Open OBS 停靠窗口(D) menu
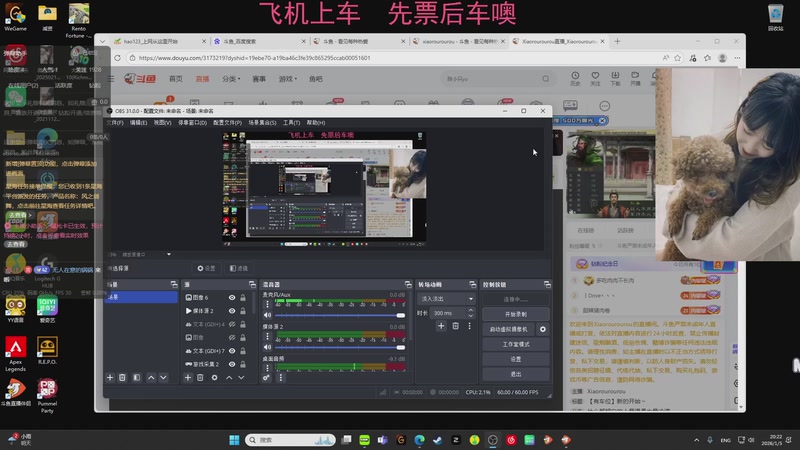 click(x=192, y=122)
